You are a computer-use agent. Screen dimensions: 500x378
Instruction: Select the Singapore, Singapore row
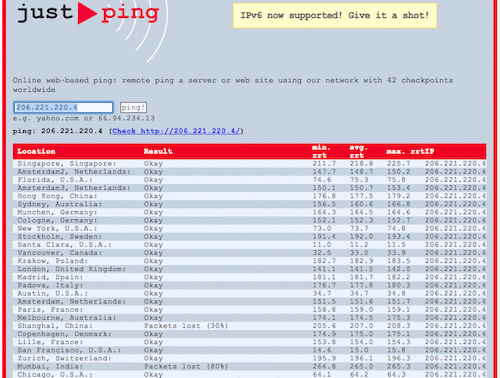tap(249, 164)
